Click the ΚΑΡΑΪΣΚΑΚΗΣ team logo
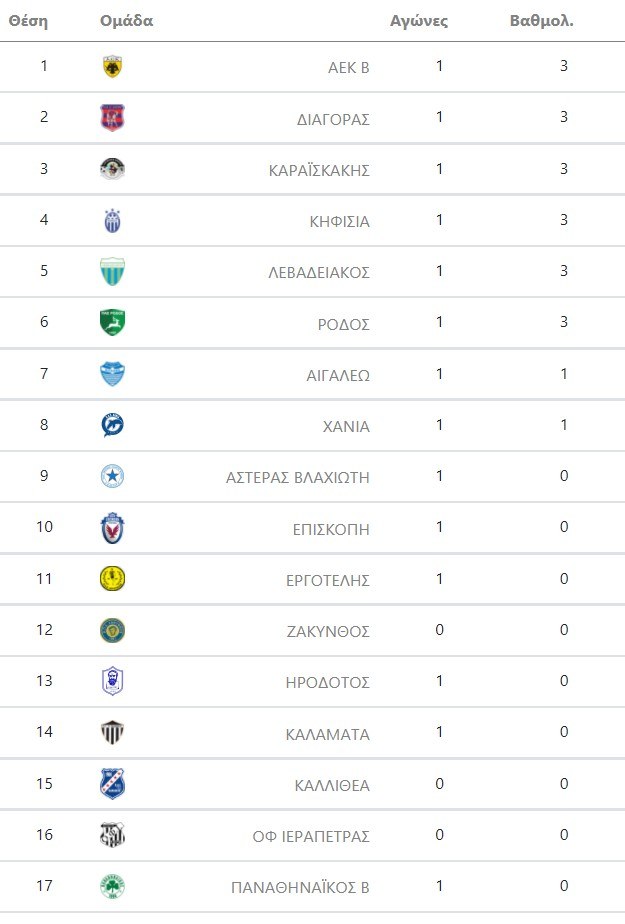This screenshot has height=924, width=625. pyautogui.click(x=113, y=169)
